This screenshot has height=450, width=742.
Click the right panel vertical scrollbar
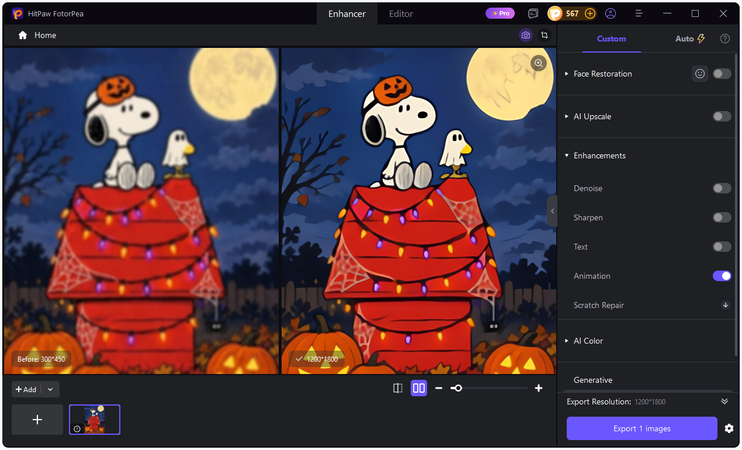[x=737, y=203]
